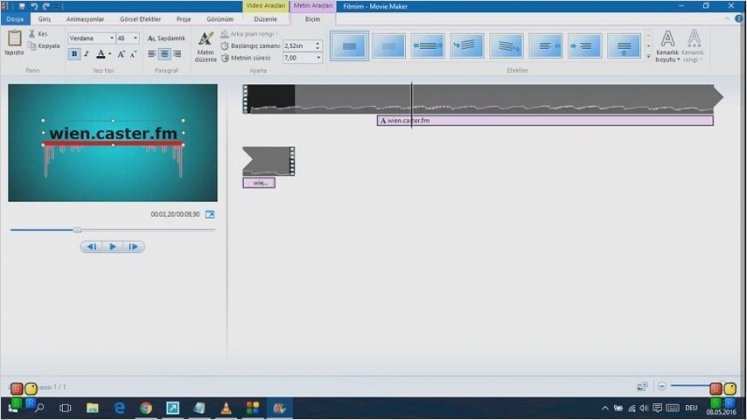Image resolution: width=747 pixels, height=420 pixels.
Task: Open the Verdana font name dropdown
Action: tap(112, 38)
